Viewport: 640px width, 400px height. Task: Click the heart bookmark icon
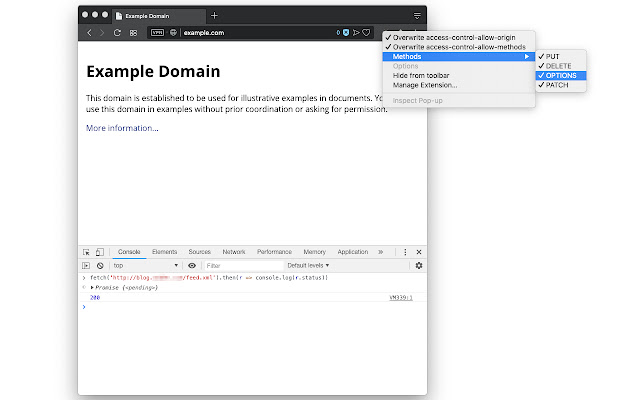(370, 33)
